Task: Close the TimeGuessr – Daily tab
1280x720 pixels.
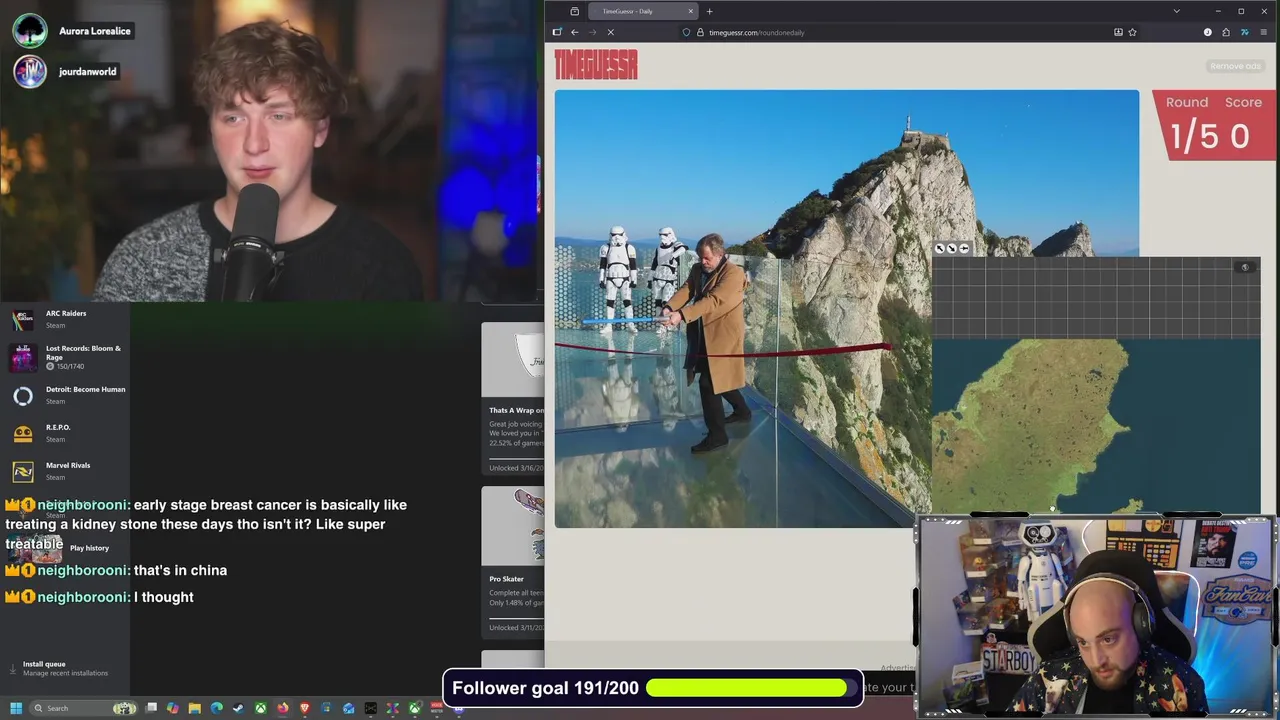Action: 690,11
